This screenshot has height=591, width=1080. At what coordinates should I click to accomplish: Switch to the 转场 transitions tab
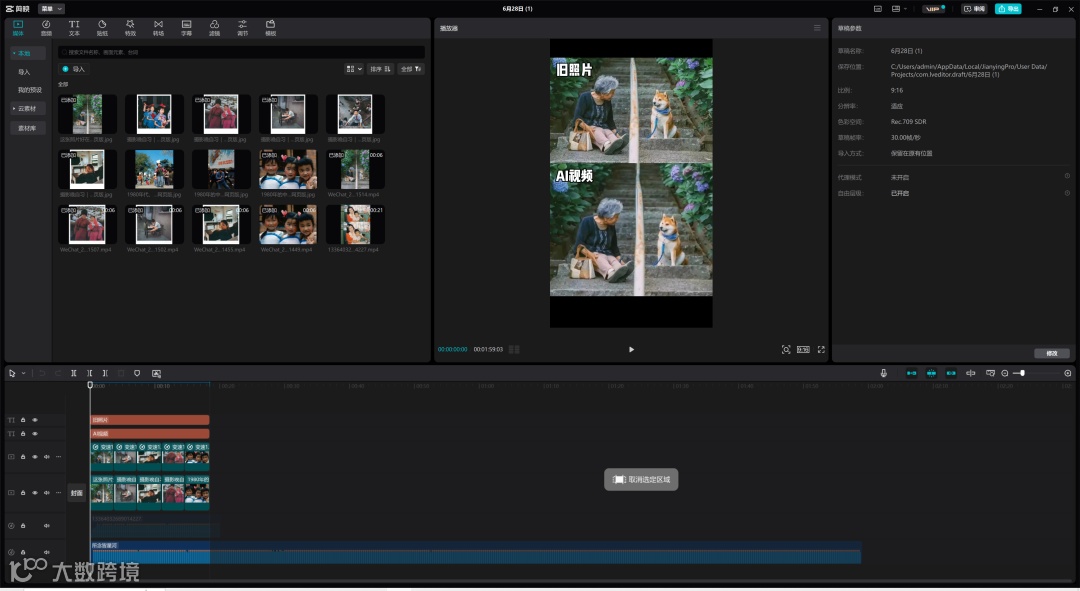pyautogui.click(x=158, y=28)
